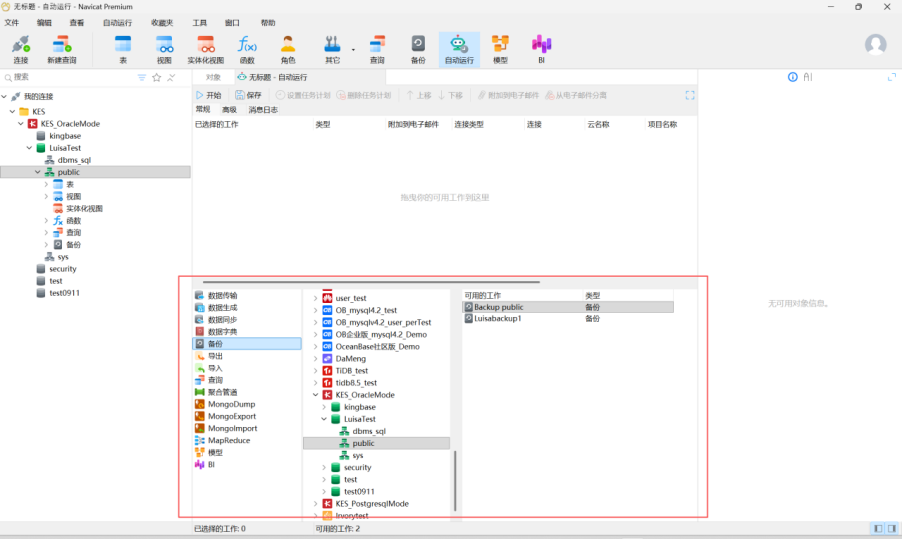Screen dimensions: 903x539
Task: Click the 开始 (Start) button
Action: coord(208,95)
